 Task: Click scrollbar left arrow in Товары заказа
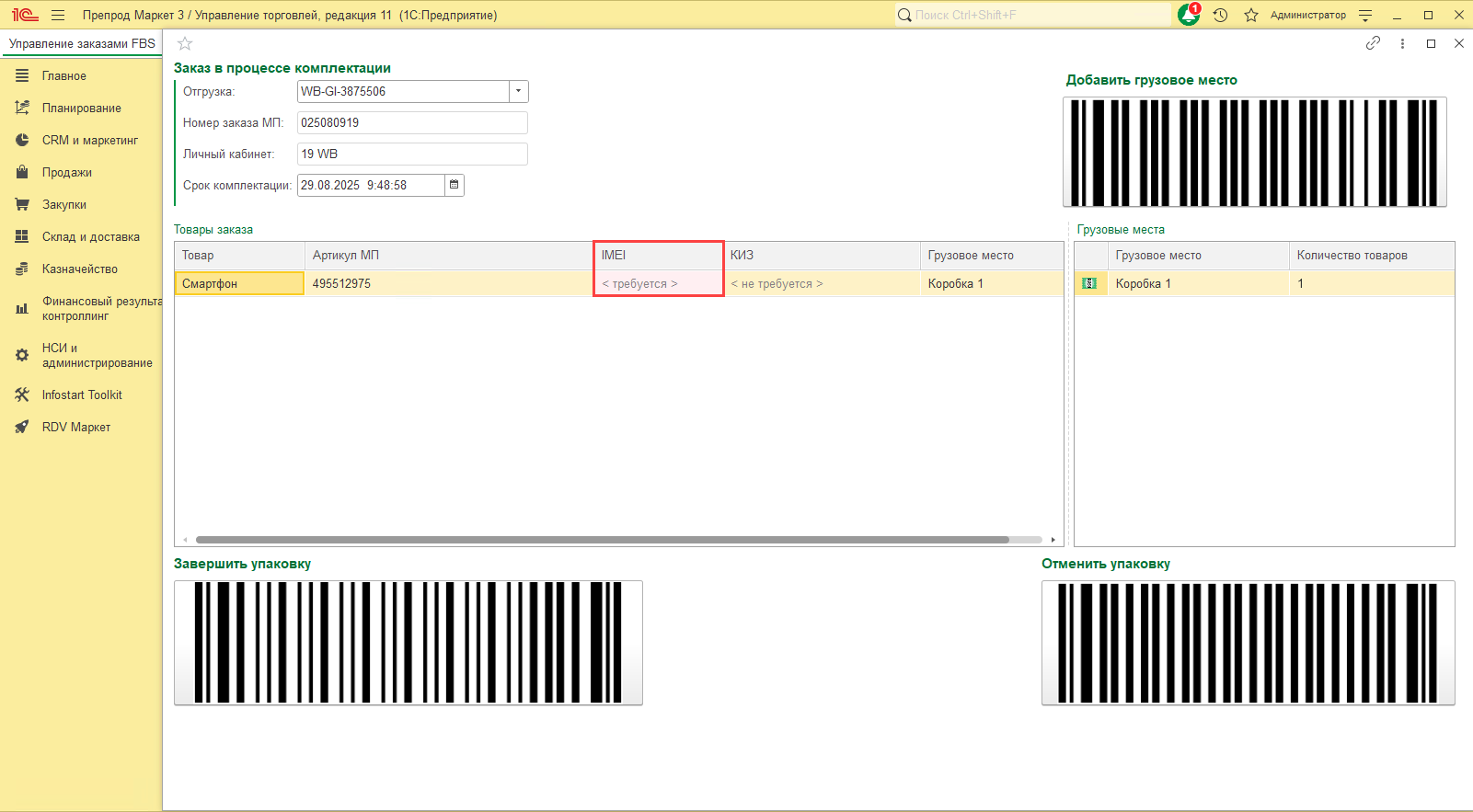pyautogui.click(x=185, y=540)
